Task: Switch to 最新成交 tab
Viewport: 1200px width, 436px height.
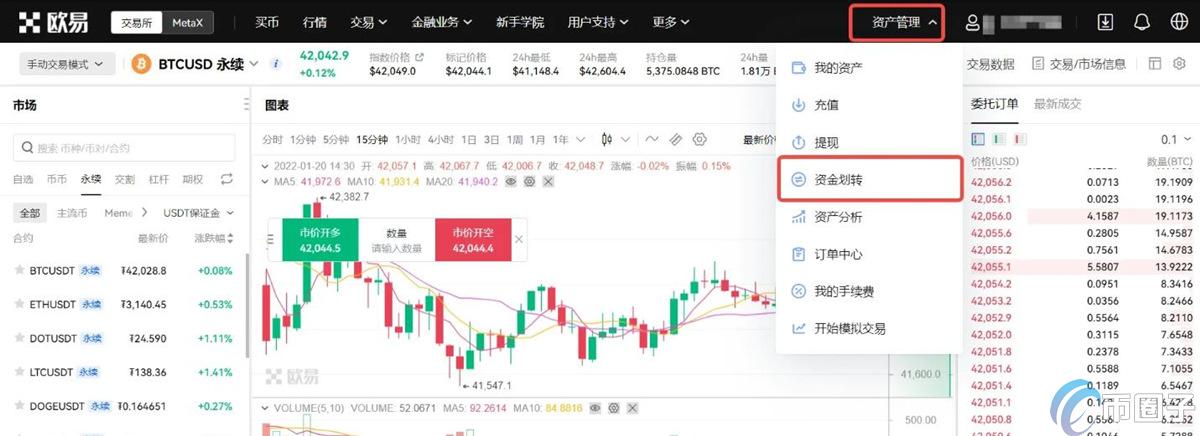Action: coord(1058,104)
